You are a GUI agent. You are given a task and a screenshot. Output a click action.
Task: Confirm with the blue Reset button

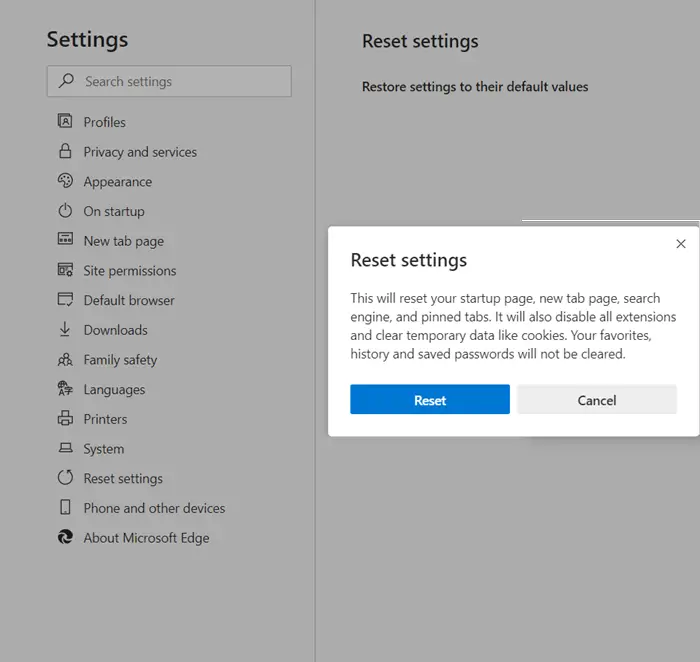[430, 400]
